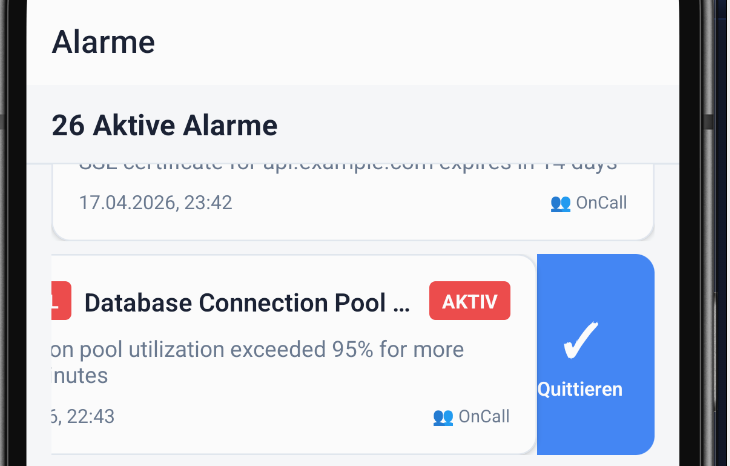Select the red AKTIV status badge
Image resolution: width=730 pixels, height=466 pixels.
pos(469,301)
